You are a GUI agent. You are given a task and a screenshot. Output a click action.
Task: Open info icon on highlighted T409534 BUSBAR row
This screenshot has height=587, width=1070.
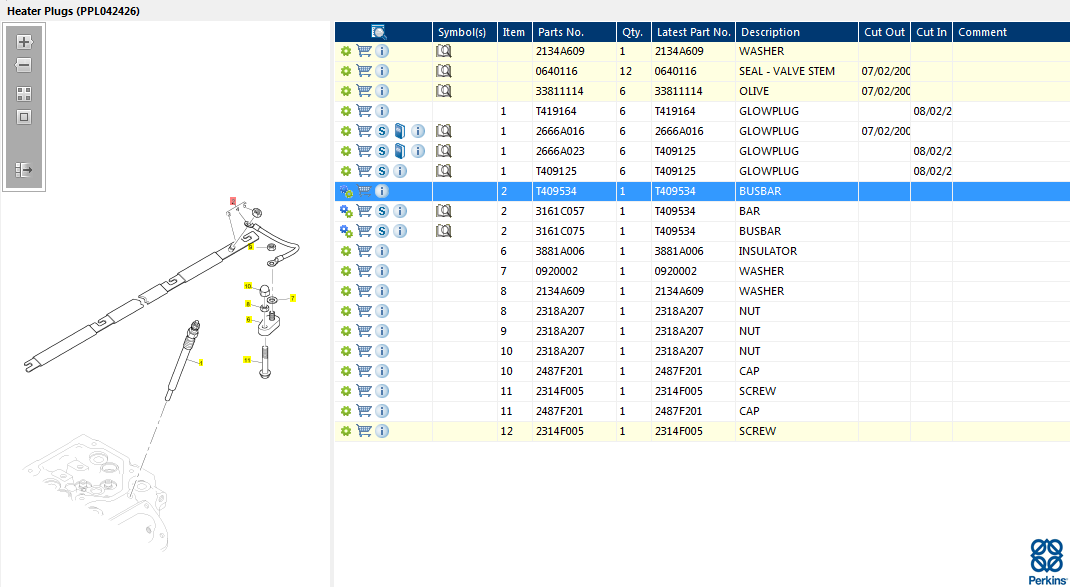pos(382,191)
